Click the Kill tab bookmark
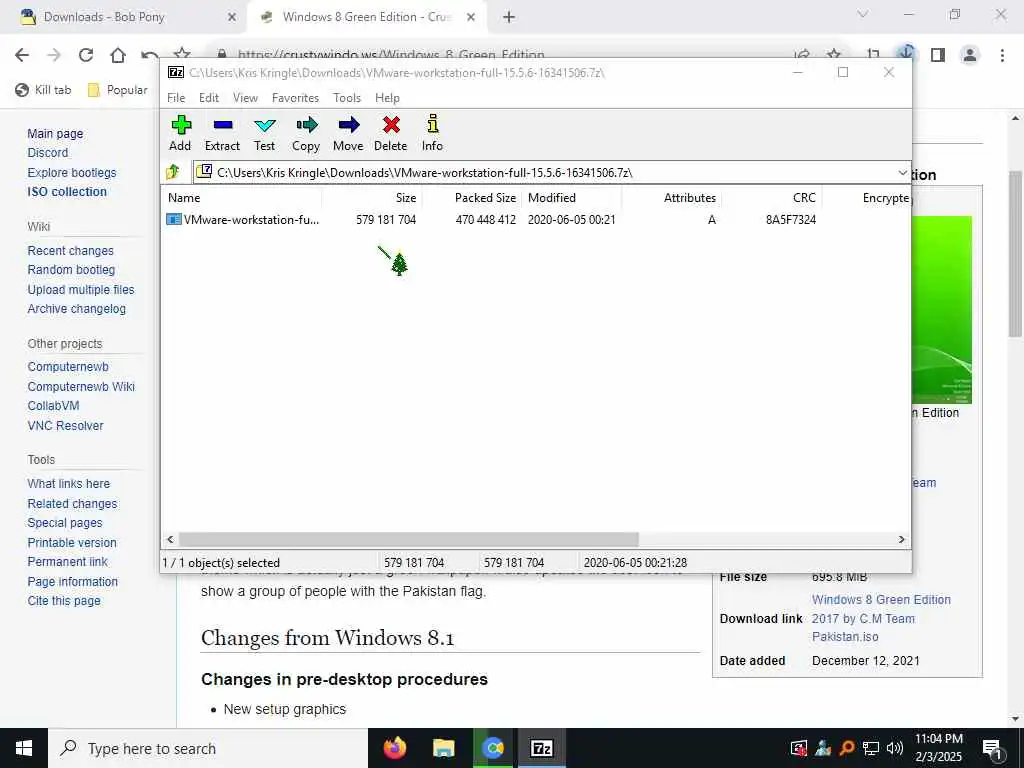Image resolution: width=1024 pixels, height=768 pixels. click(43, 90)
